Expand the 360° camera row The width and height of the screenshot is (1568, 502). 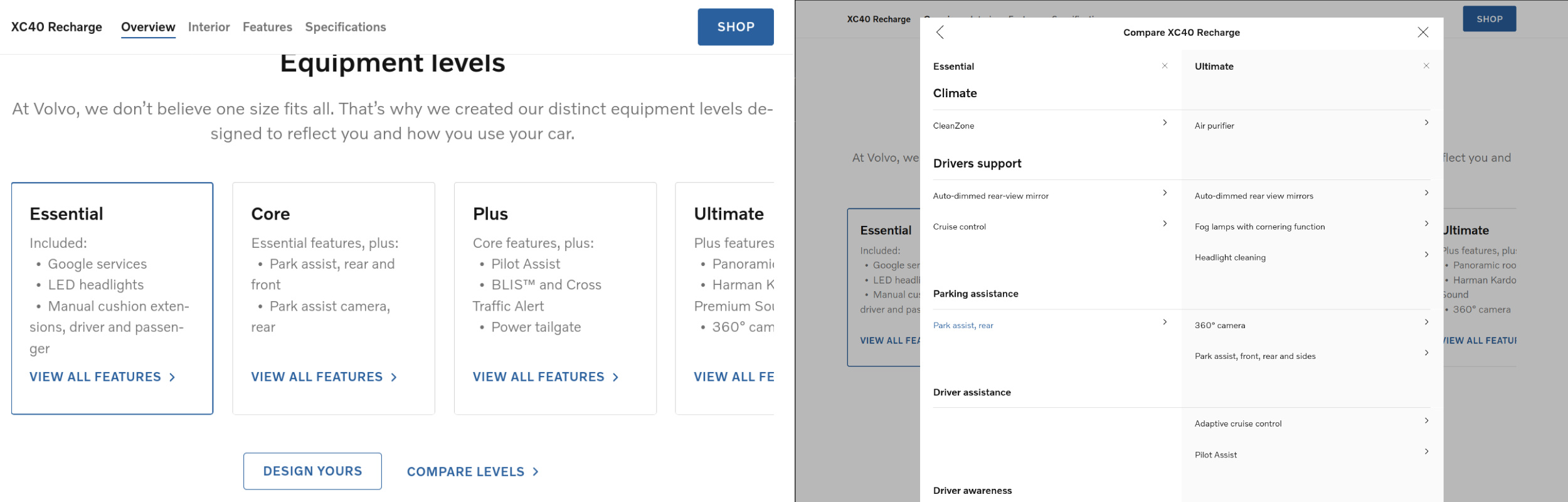coord(1426,323)
